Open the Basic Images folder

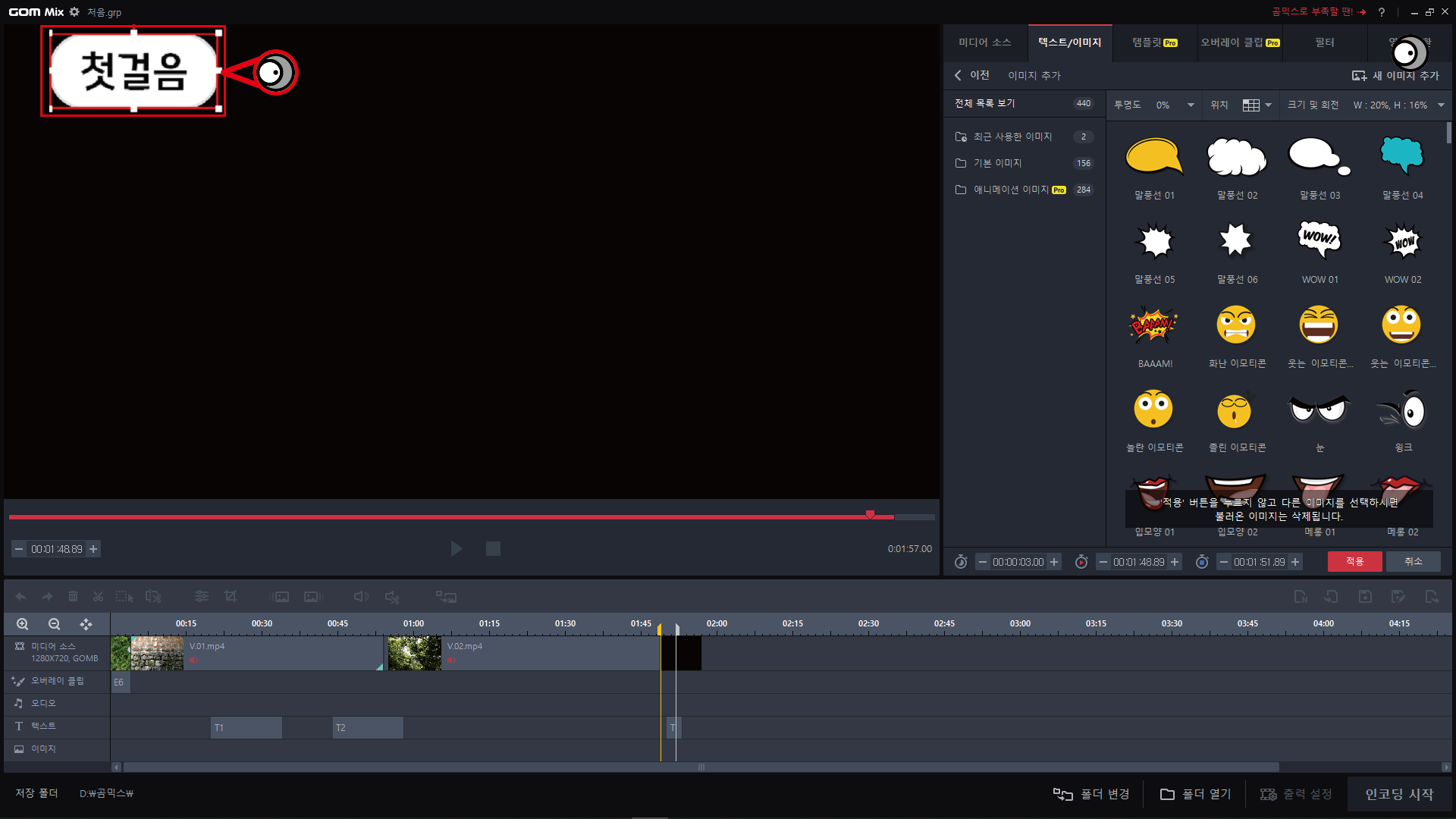point(997,163)
